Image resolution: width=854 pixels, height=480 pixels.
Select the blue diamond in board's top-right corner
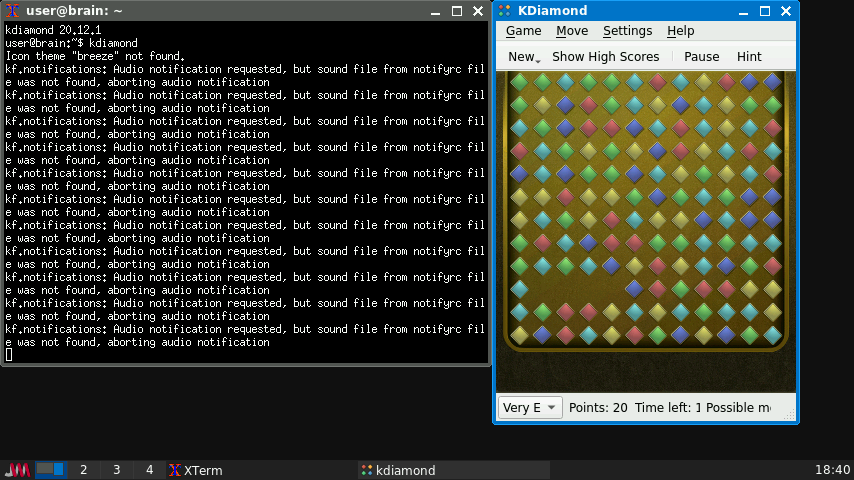[772, 81]
